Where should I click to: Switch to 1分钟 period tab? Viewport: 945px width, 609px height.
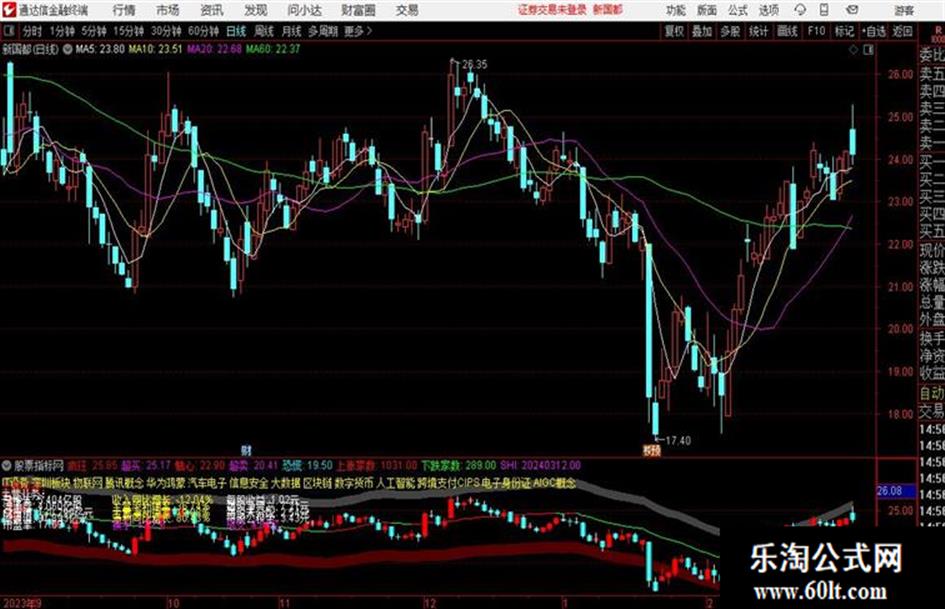pyautogui.click(x=61, y=31)
